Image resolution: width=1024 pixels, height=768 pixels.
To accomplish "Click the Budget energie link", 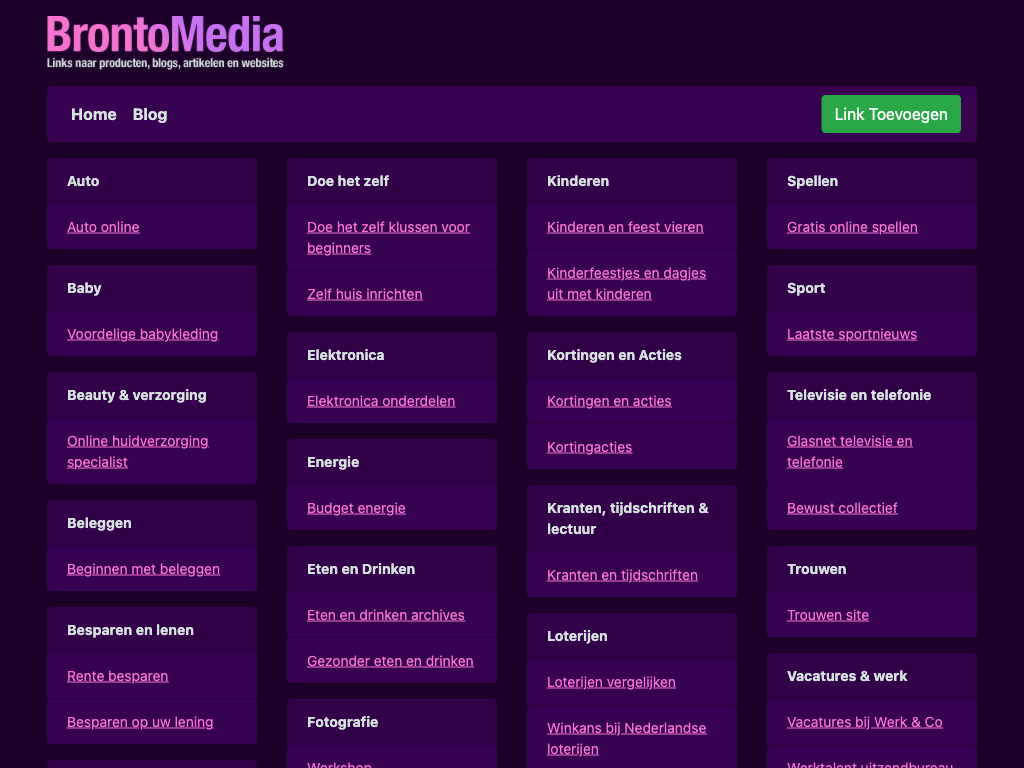I will tap(356, 508).
